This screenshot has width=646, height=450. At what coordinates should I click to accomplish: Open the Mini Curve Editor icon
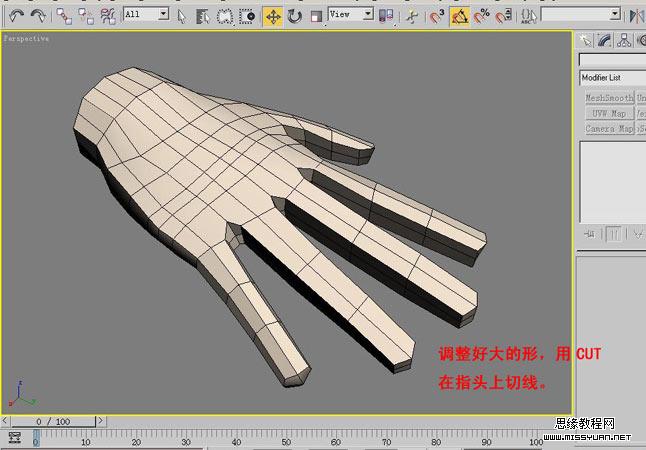[14, 437]
